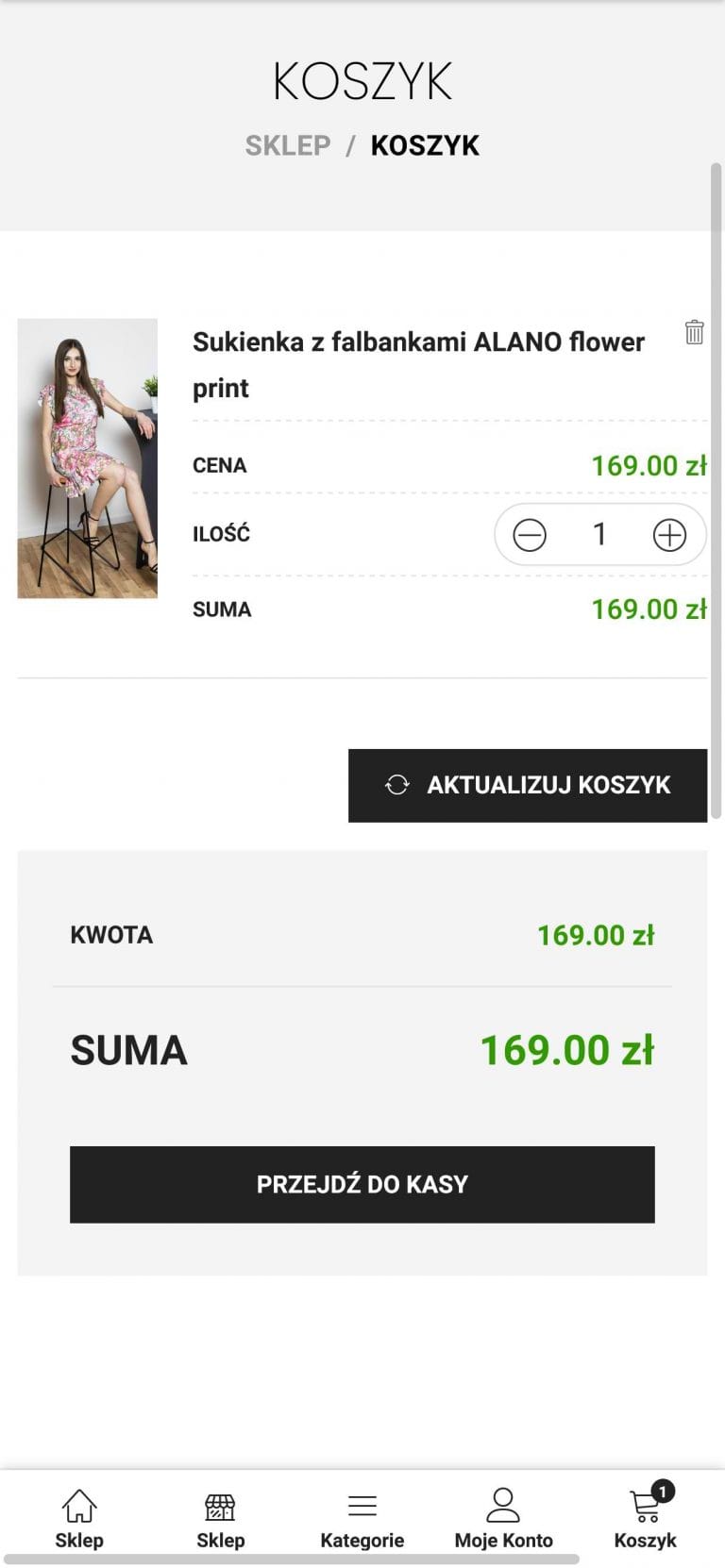Click the large green SUMA total amount

566,1050
